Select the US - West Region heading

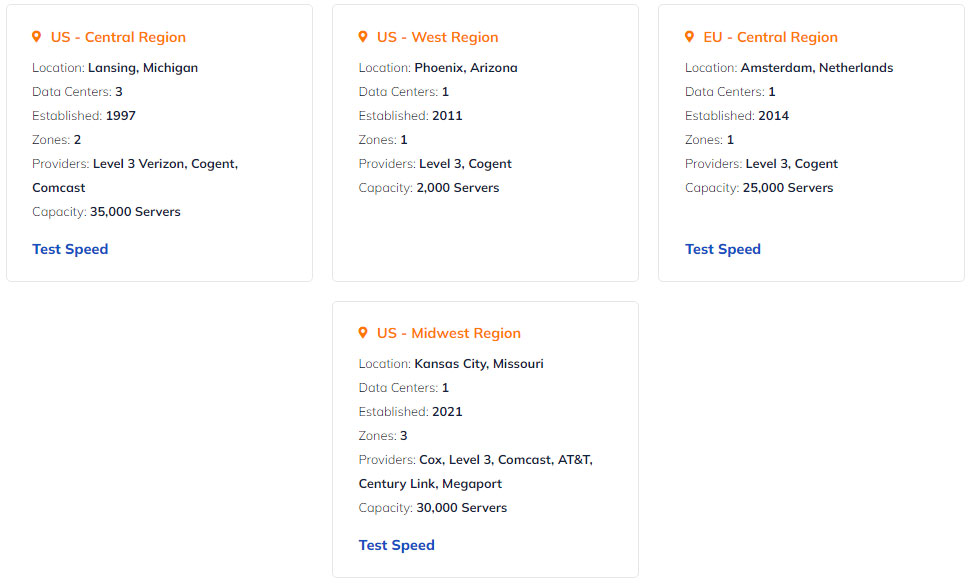point(438,37)
